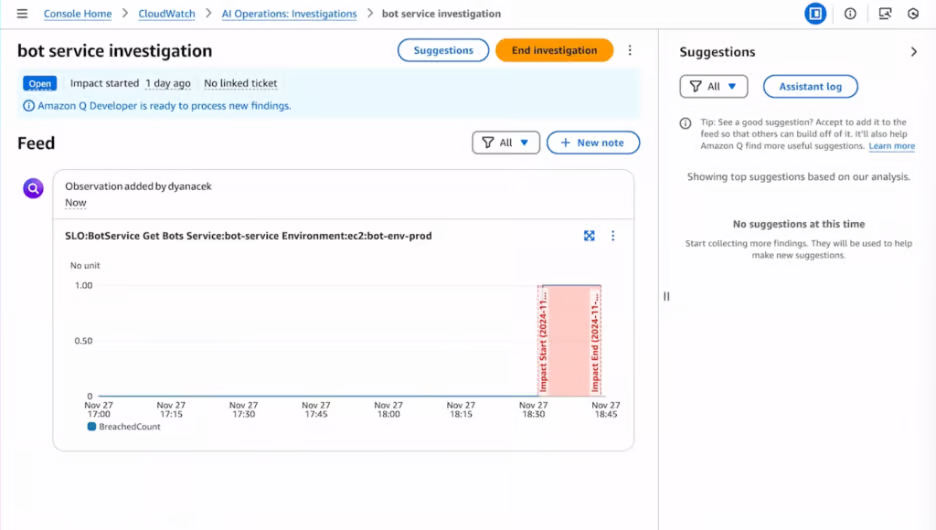Open the hamburger navigation menu
936x530 pixels.
(22, 14)
